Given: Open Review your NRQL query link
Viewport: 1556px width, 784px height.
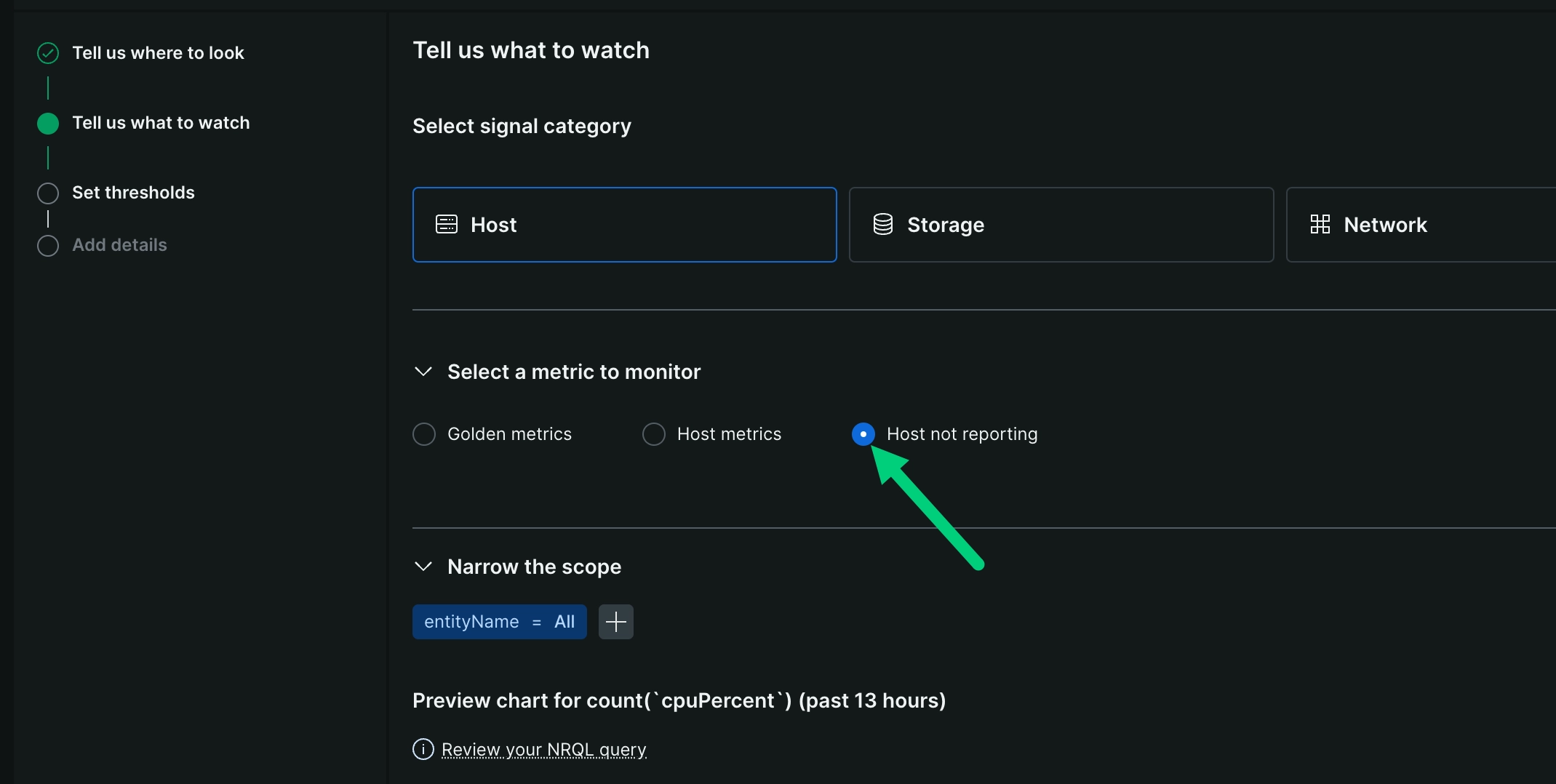Looking at the screenshot, I should click(543, 749).
